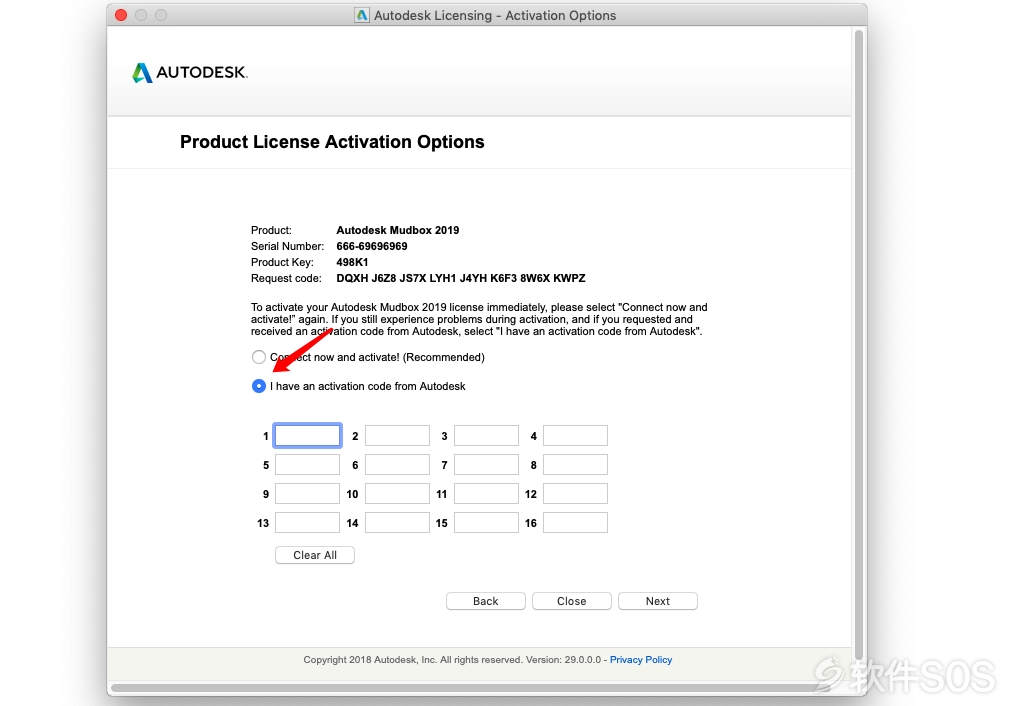Click activation code field 15
The height and width of the screenshot is (706, 1011).
click(x=486, y=523)
